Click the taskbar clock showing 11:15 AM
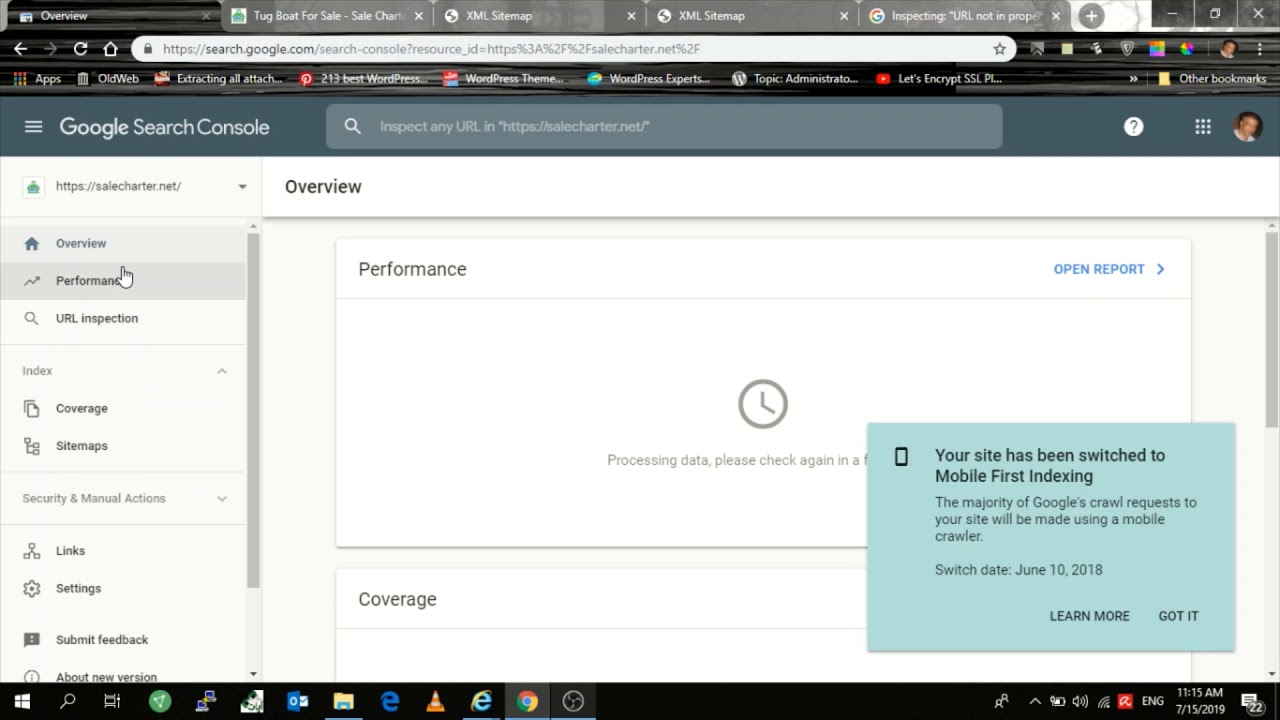The width and height of the screenshot is (1280, 720). 1199,701
